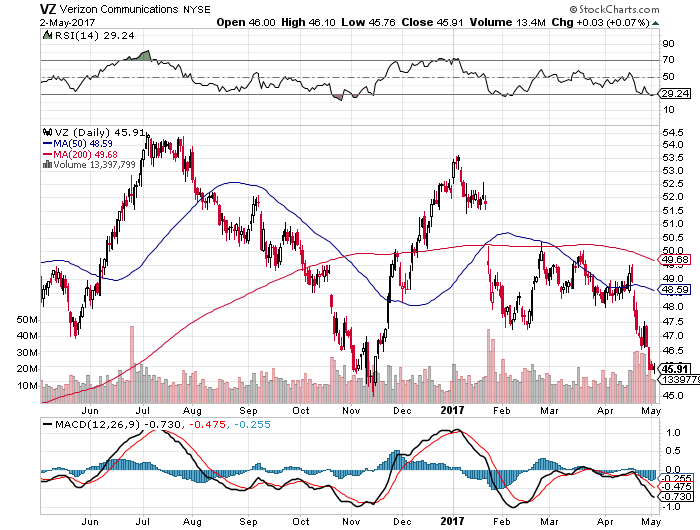Click the May label below the MACD panel
Screen dimensions: 700x530
click(650, 521)
